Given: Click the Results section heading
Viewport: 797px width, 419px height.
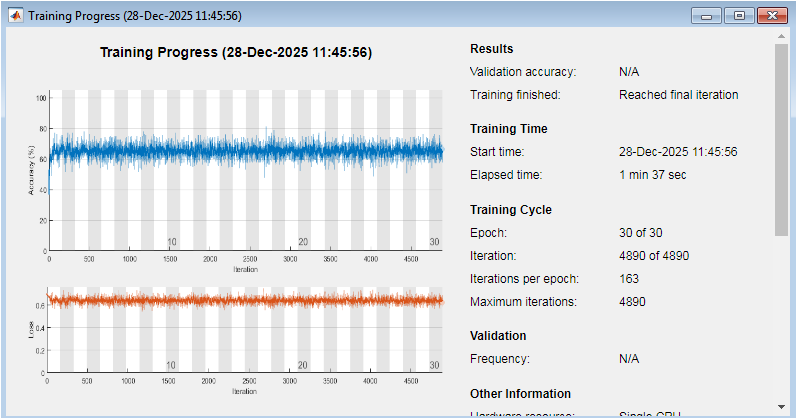Looking at the screenshot, I should point(491,49).
